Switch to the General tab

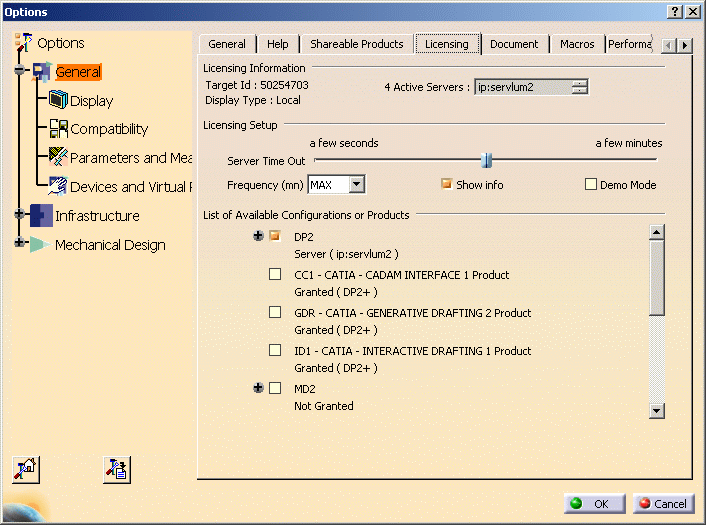227,44
